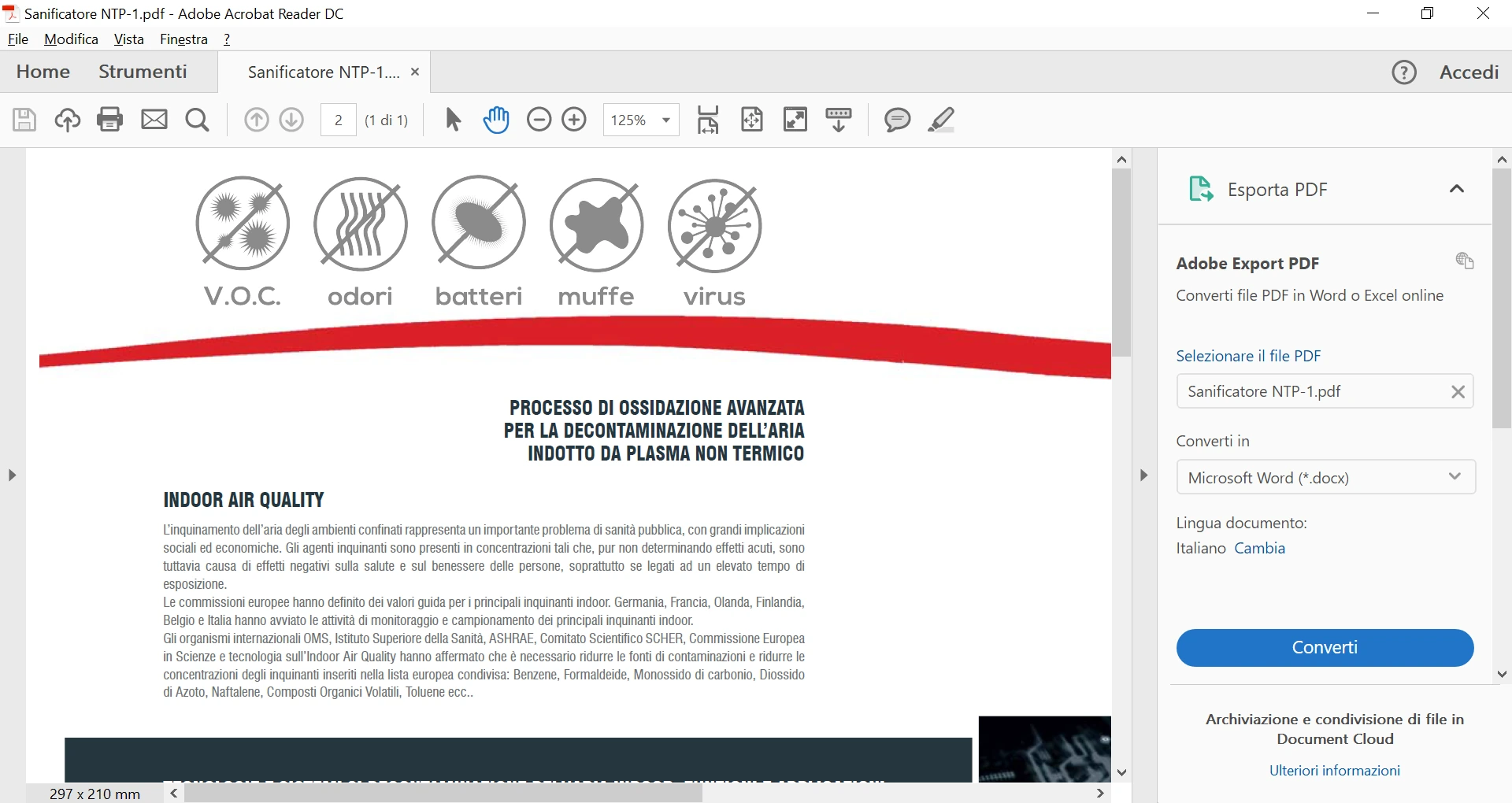The image size is (1512, 803).
Task: Click the Save file icon
Action: pyautogui.click(x=24, y=120)
